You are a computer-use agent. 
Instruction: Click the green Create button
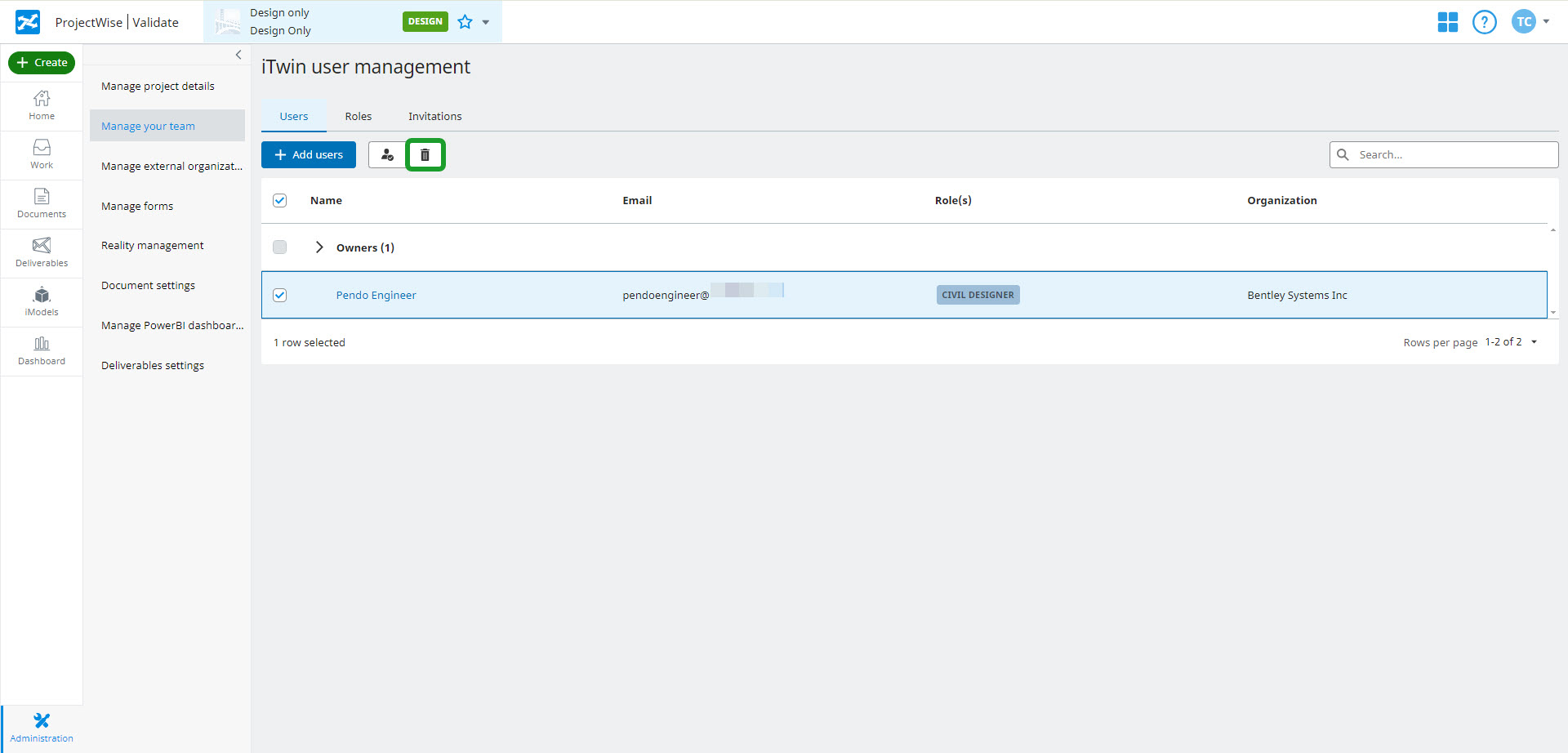[x=42, y=62]
